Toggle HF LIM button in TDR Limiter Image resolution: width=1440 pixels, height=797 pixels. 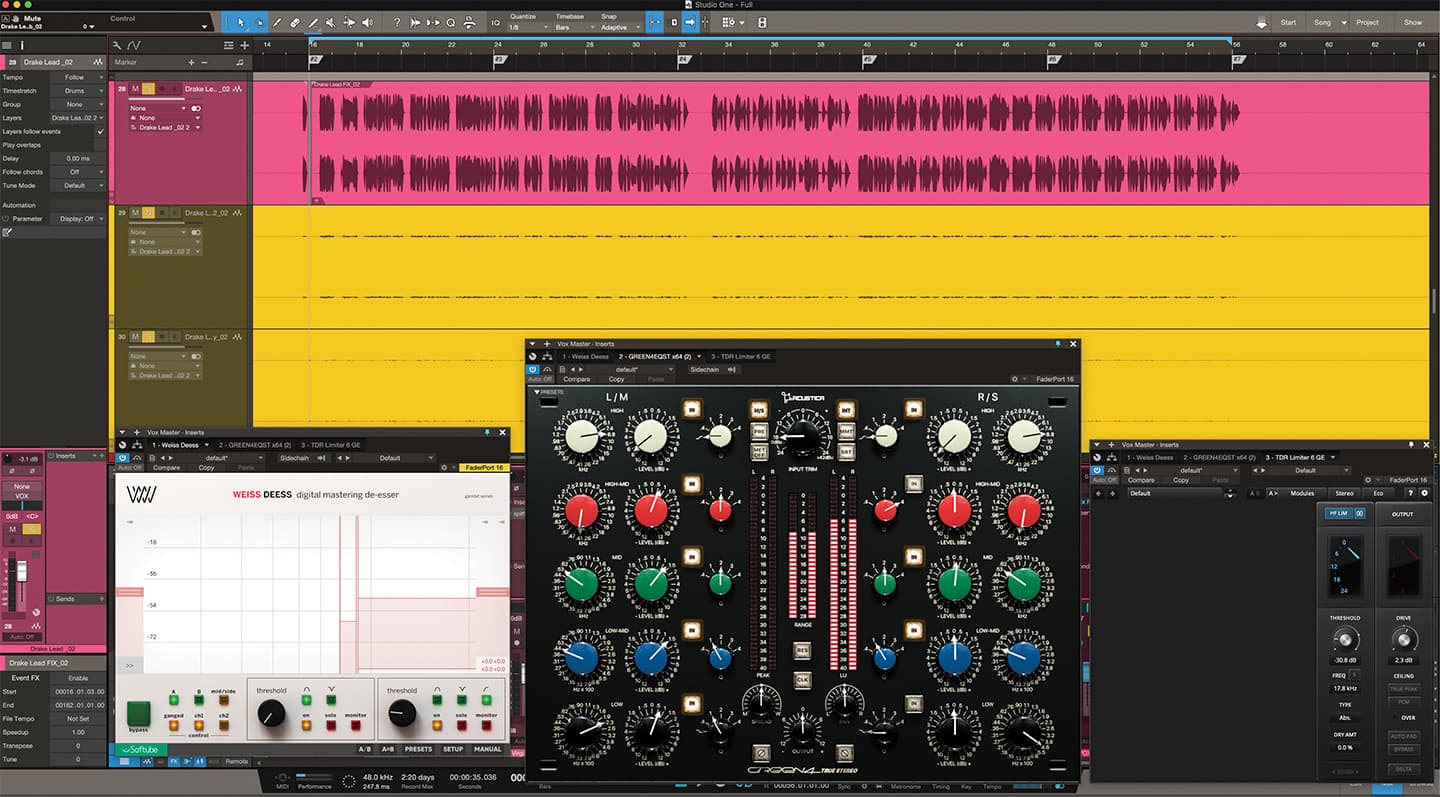[1338, 513]
